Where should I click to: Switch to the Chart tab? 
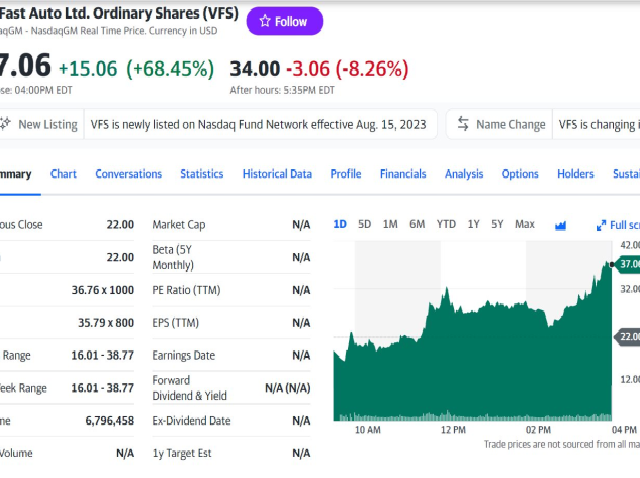pyautogui.click(x=63, y=174)
